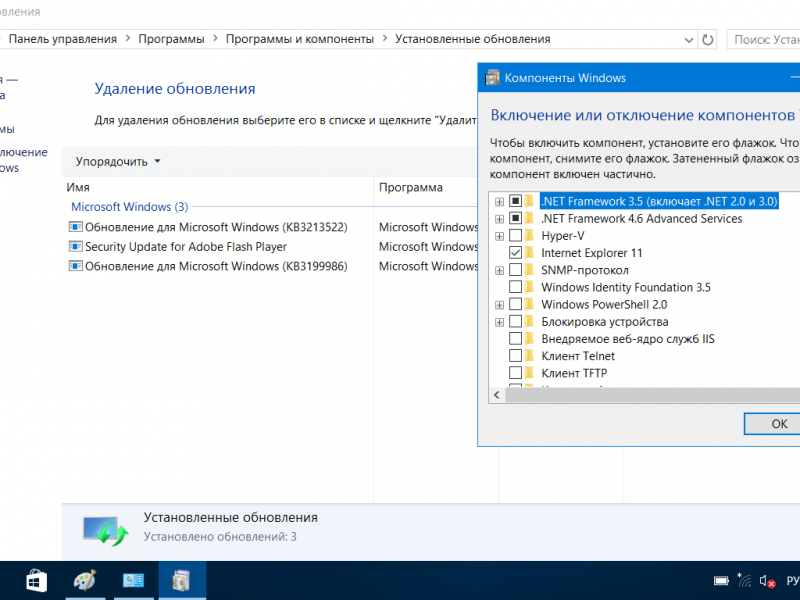800x600 pixels.
Task: Expand the Hyper-V tree node
Action: [499, 236]
